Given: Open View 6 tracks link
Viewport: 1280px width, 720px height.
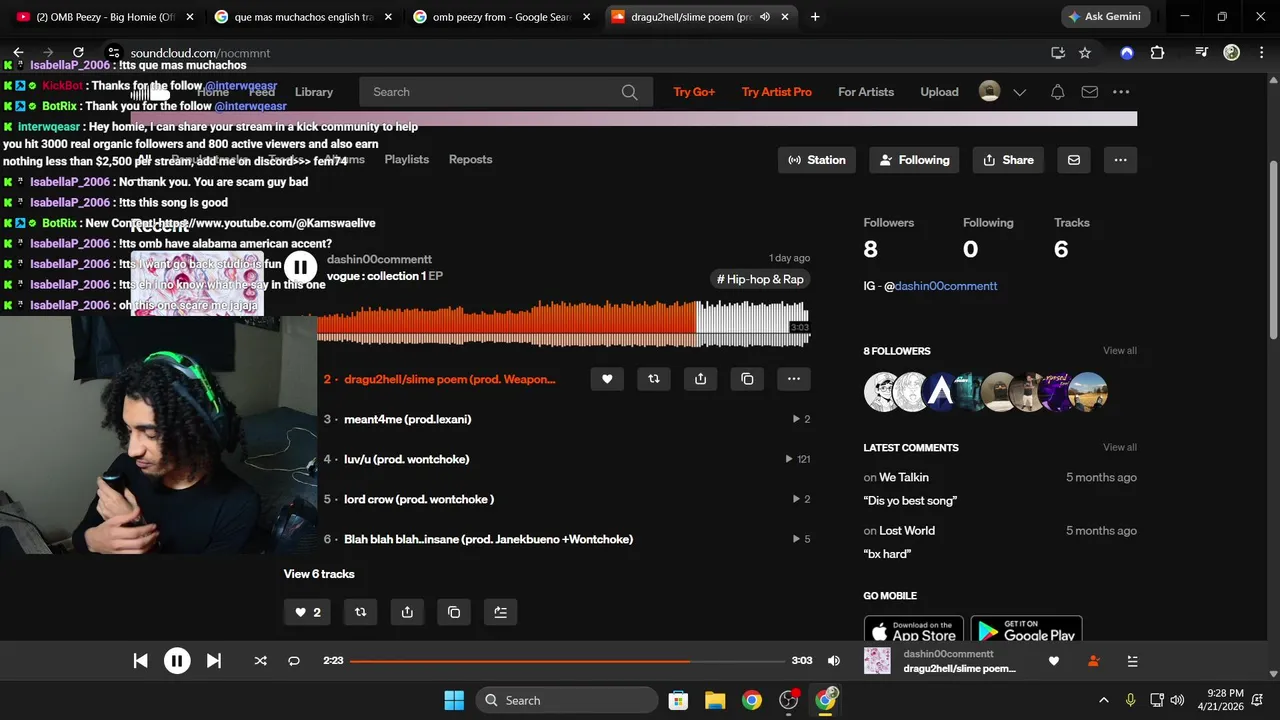Looking at the screenshot, I should pyautogui.click(x=319, y=574).
